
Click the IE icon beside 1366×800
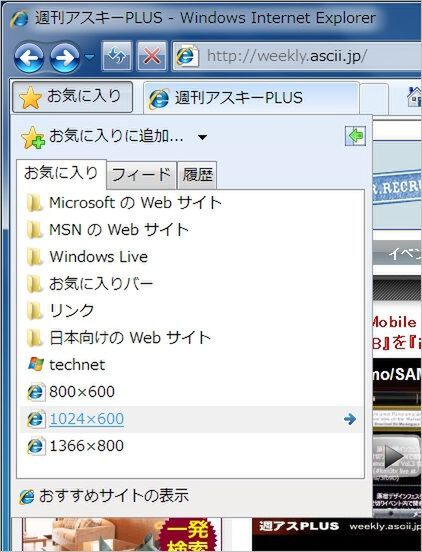click(x=36, y=446)
